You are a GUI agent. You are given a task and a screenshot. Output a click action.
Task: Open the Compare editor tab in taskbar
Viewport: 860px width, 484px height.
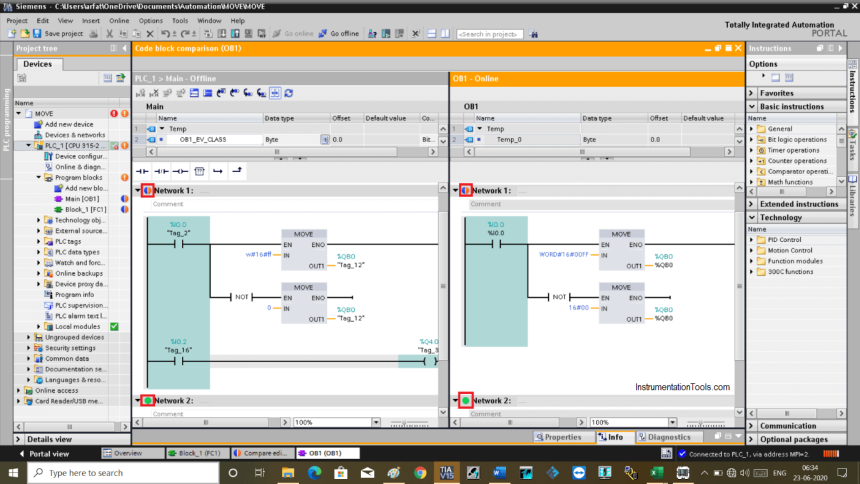pos(261,453)
